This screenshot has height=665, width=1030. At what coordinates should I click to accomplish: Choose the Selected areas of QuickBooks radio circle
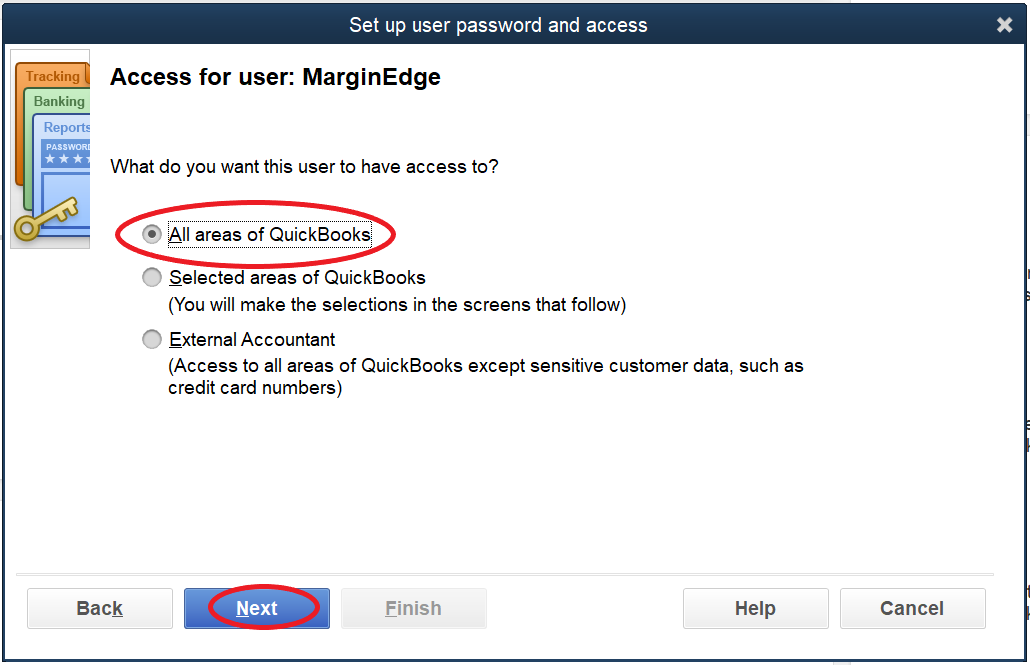(152, 278)
